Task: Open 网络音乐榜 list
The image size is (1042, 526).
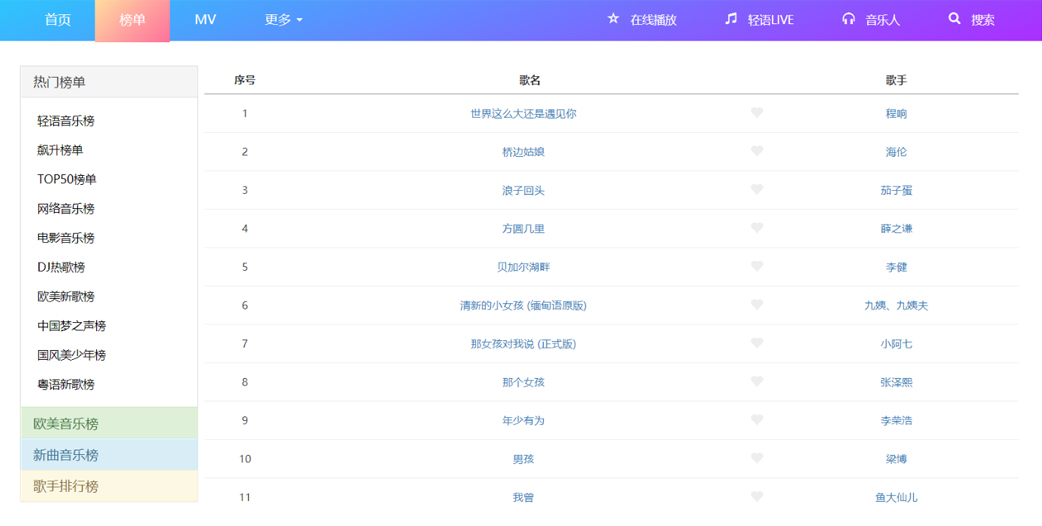Action: pyautogui.click(x=66, y=209)
